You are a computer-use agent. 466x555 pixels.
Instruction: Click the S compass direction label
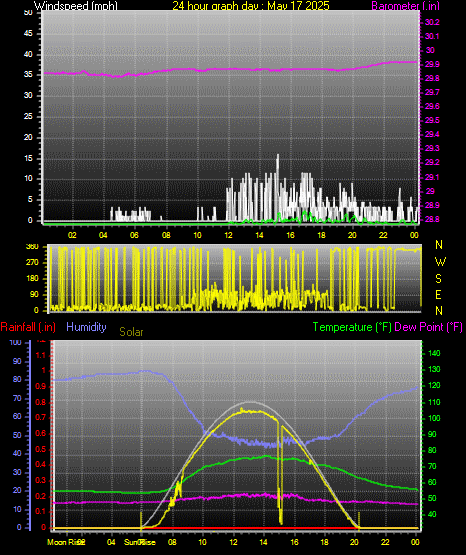[438, 279]
